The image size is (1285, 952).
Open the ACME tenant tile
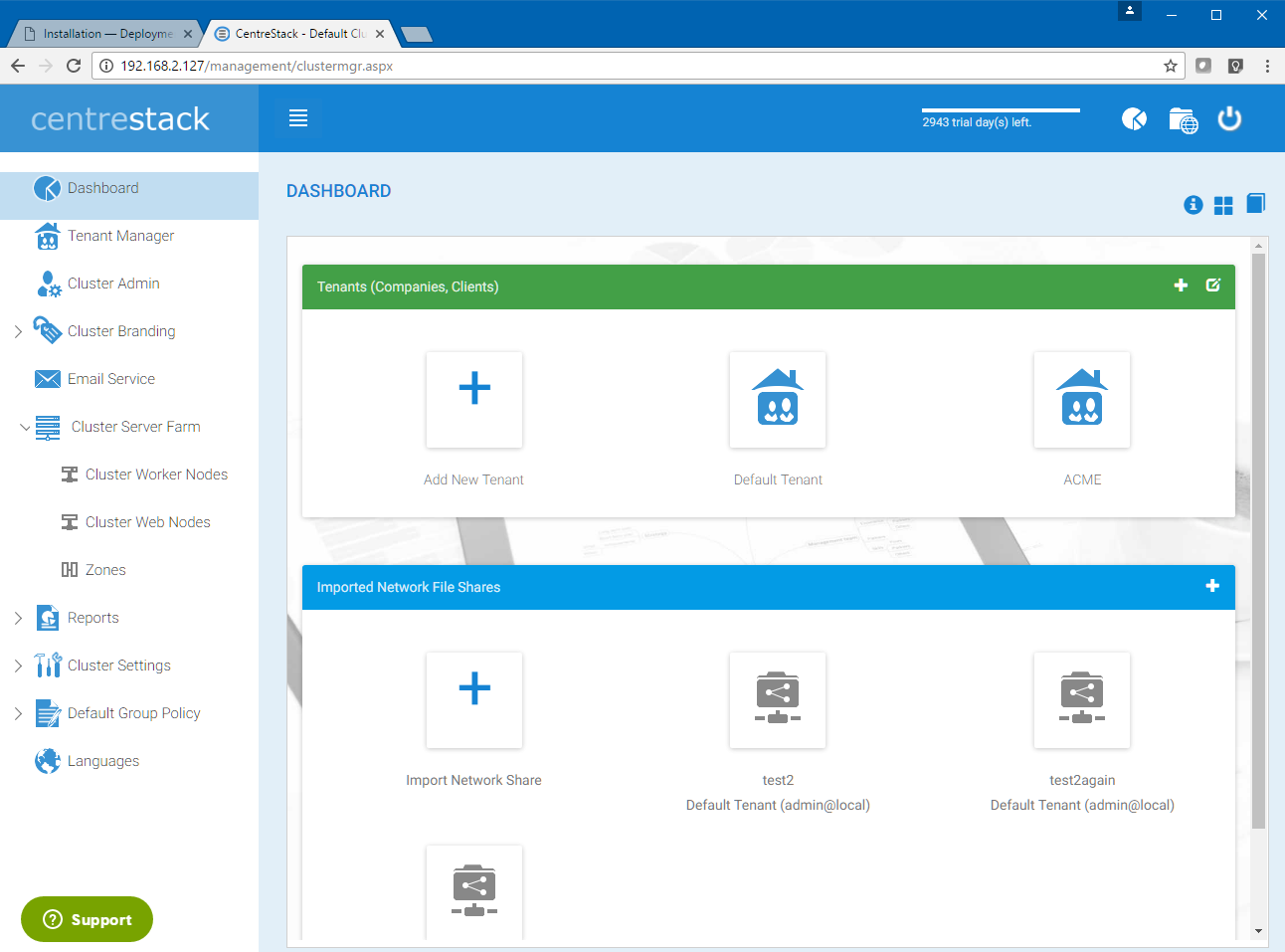pyautogui.click(x=1082, y=400)
